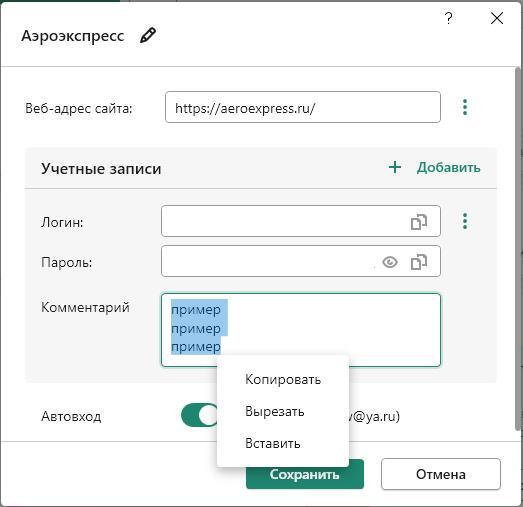Click the dialog's vertical scrollbar
This screenshot has height=507, width=523.
[x=518, y=248]
